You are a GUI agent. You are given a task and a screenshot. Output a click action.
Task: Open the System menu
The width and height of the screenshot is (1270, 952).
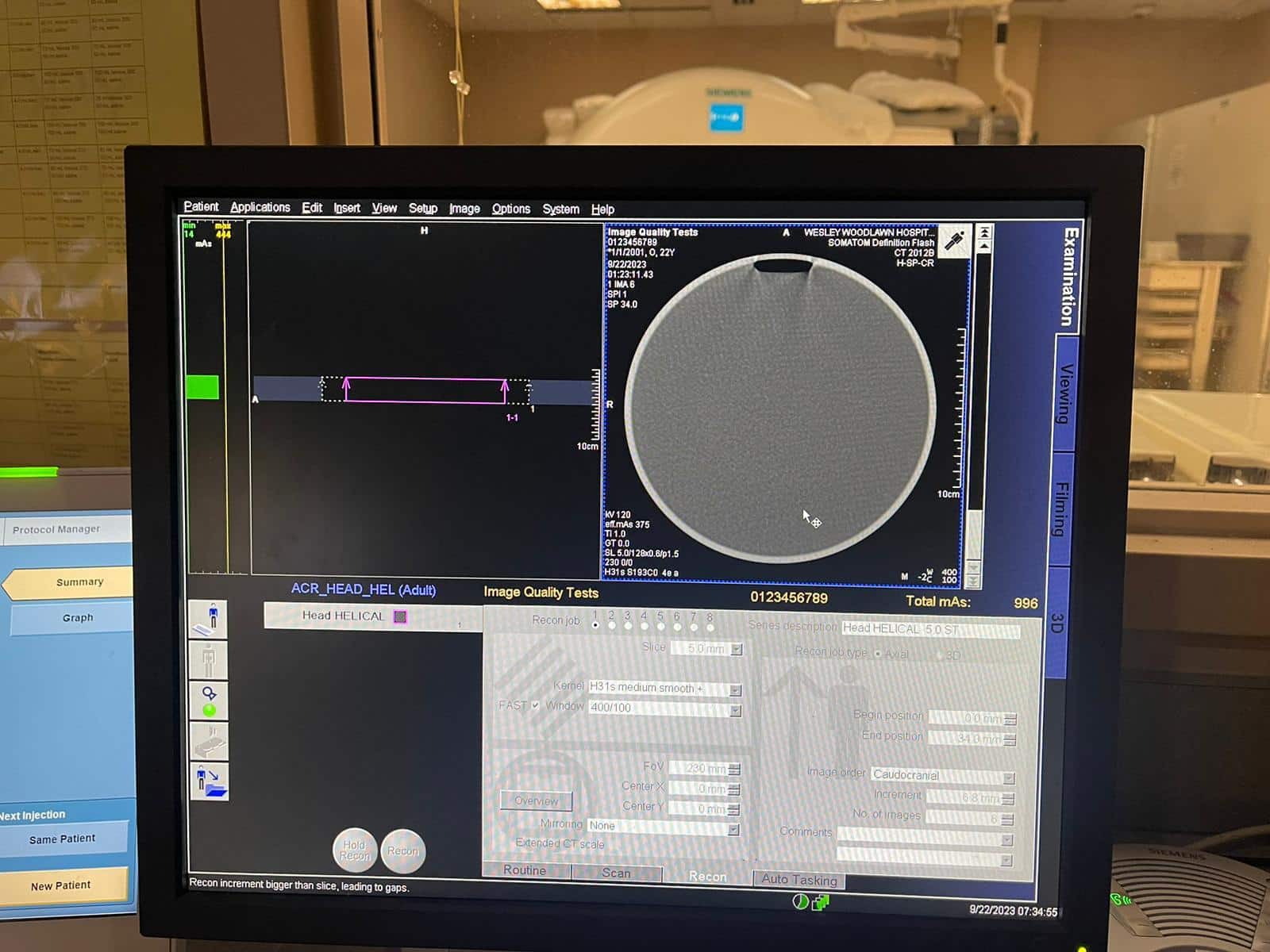561,209
